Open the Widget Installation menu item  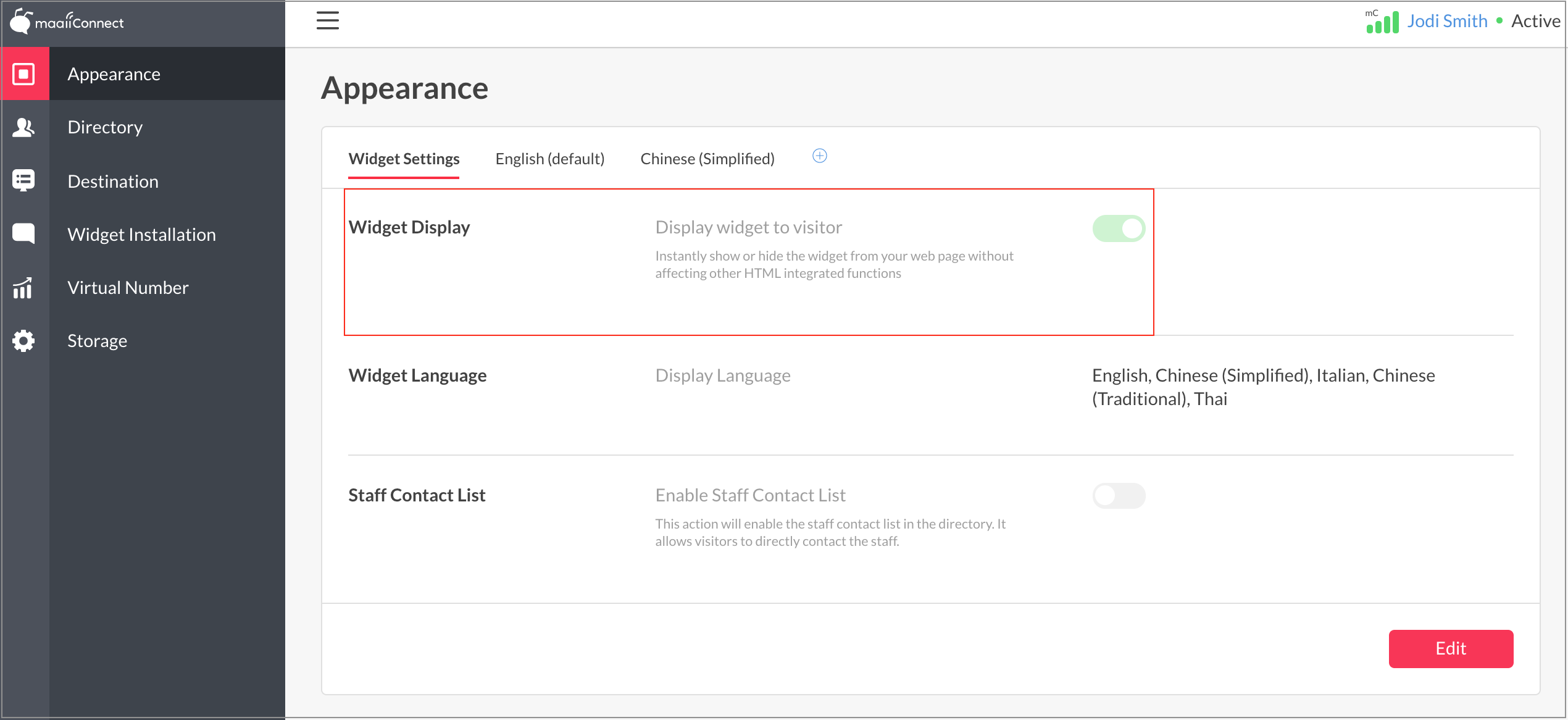141,235
